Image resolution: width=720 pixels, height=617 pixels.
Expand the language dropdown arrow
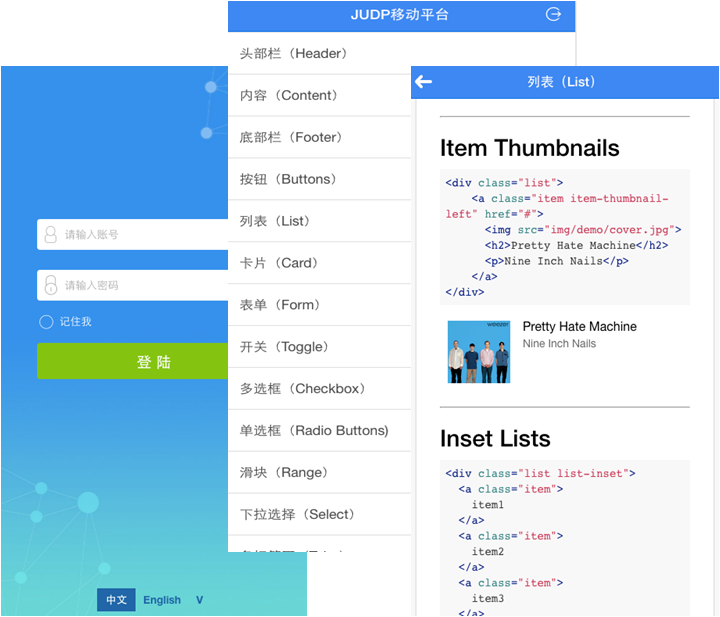(x=199, y=600)
